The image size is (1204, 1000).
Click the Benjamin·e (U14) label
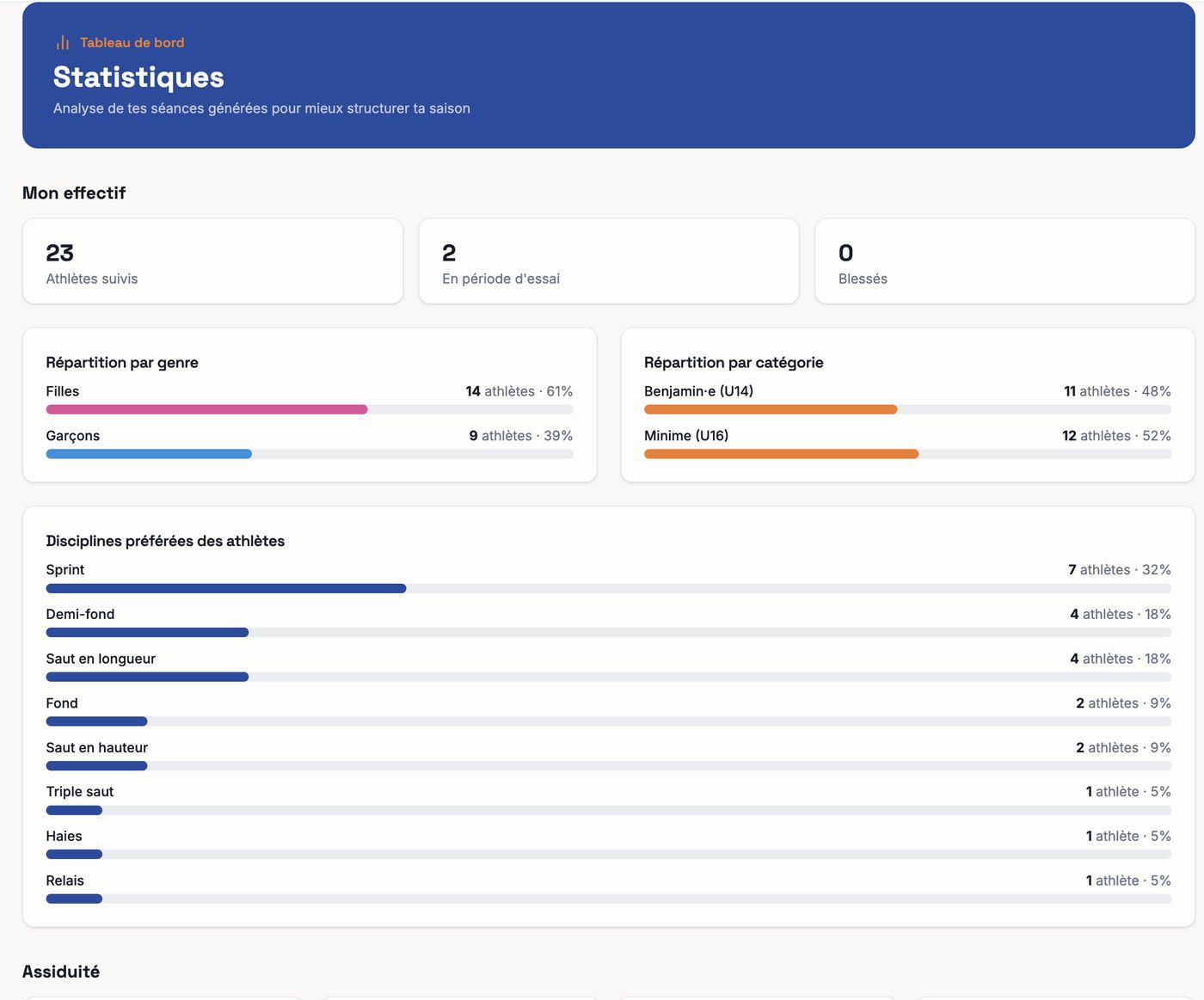point(699,391)
